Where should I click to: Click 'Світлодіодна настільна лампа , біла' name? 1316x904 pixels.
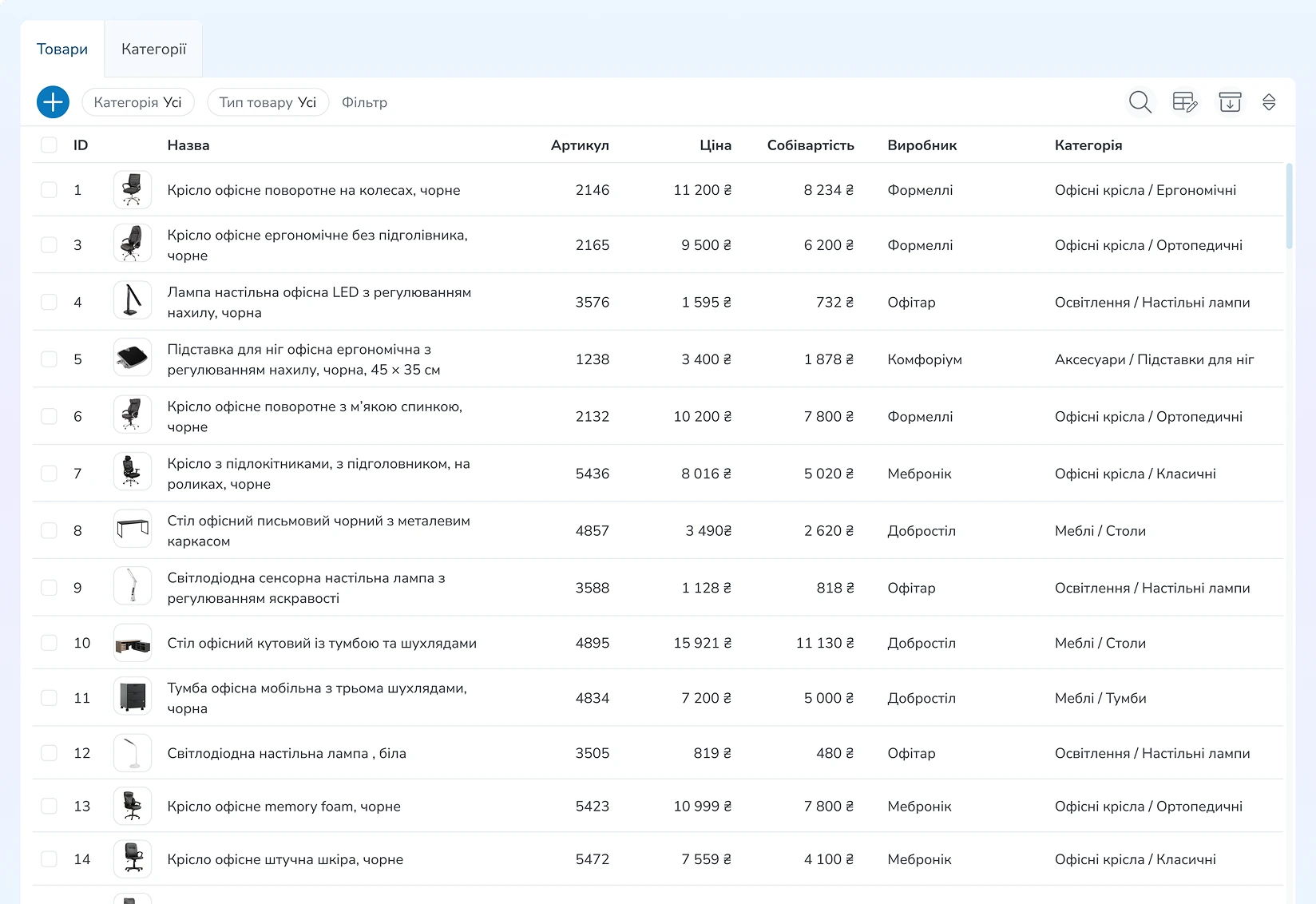[287, 753]
